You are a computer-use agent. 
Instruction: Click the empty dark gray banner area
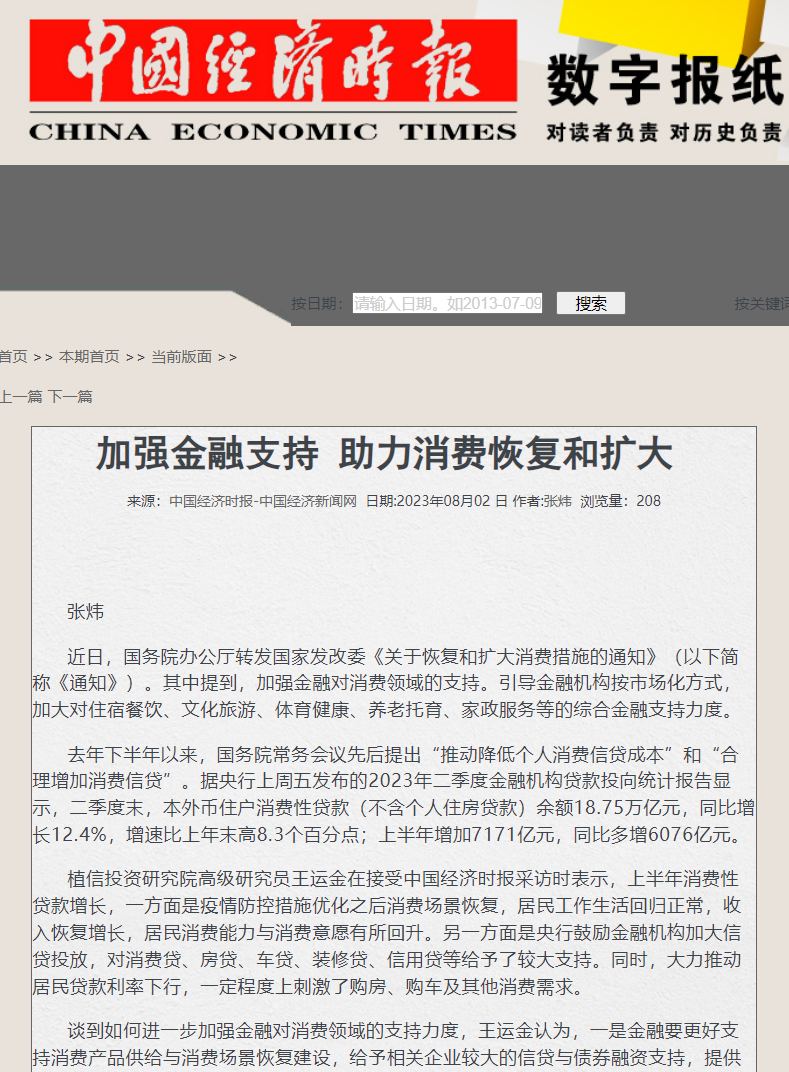[x=394, y=225]
